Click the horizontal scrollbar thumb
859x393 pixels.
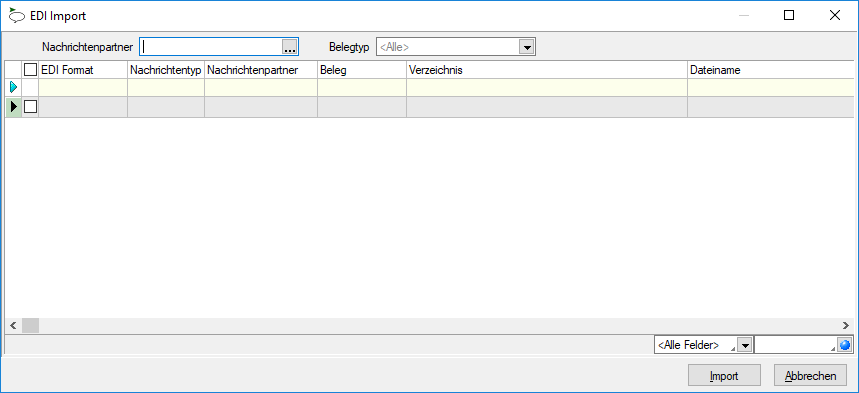pos(30,326)
